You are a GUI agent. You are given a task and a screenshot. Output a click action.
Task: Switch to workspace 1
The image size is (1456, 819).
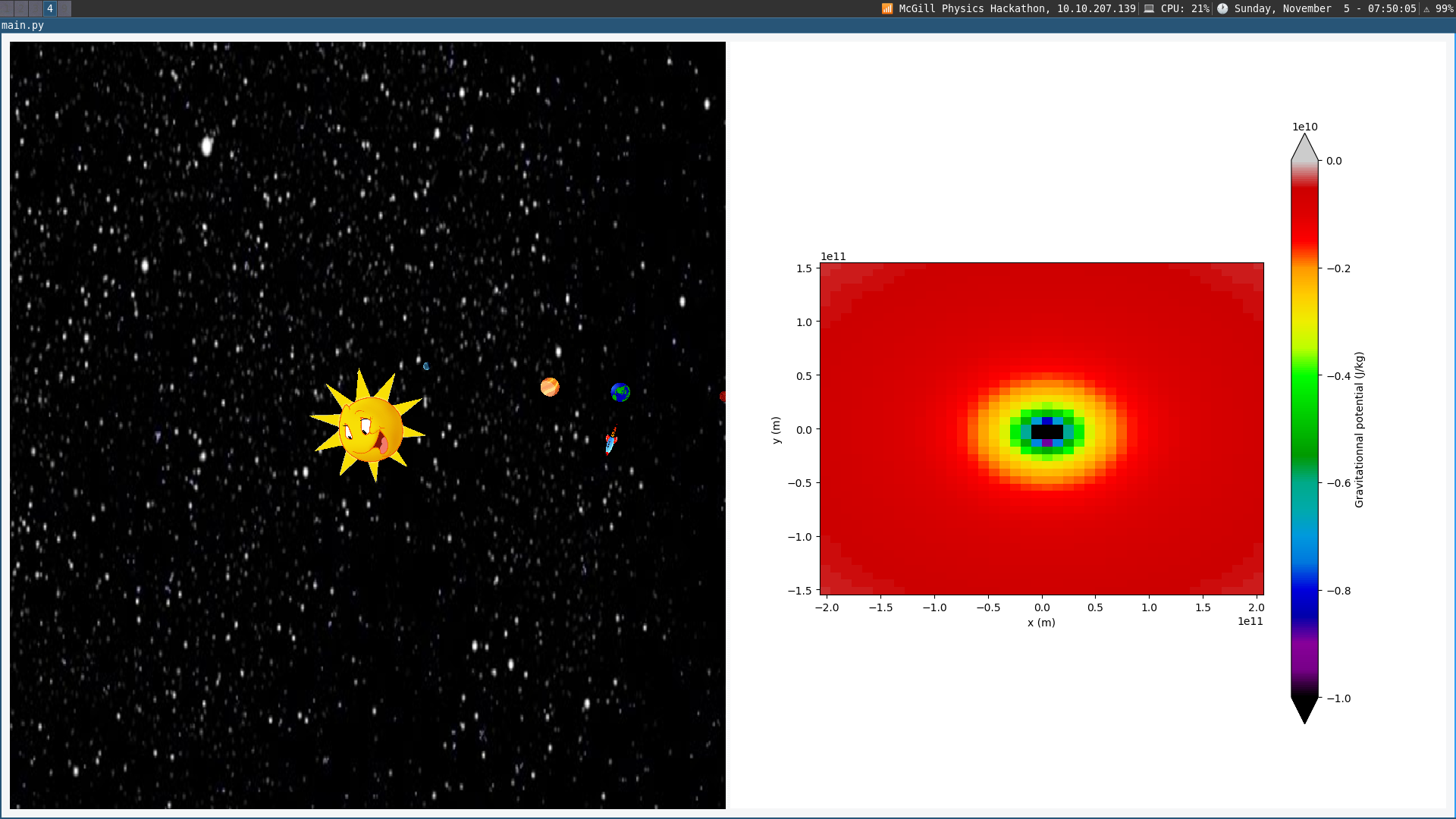coord(7,8)
